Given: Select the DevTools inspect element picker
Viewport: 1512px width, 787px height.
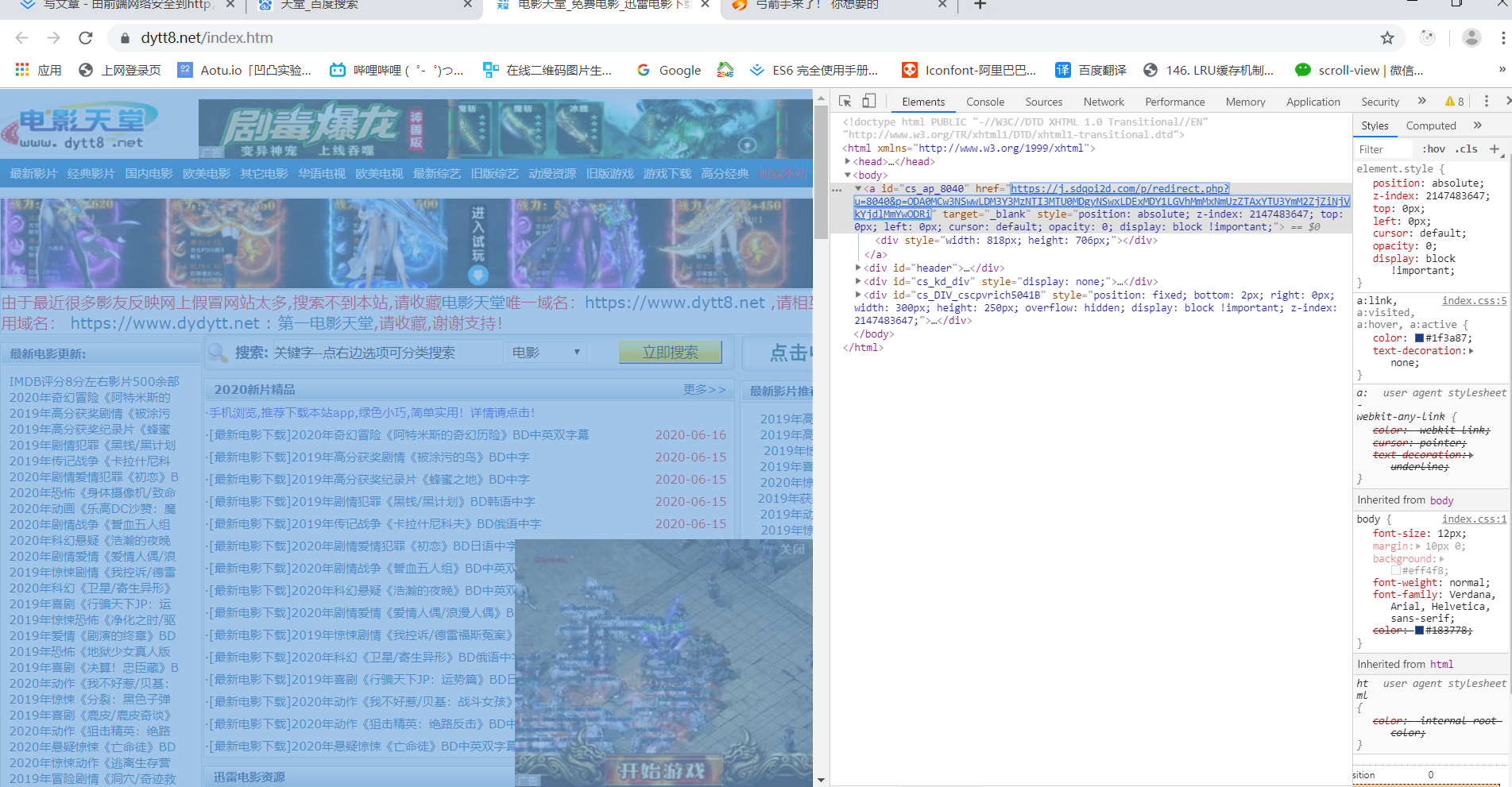Looking at the screenshot, I should click(x=845, y=101).
